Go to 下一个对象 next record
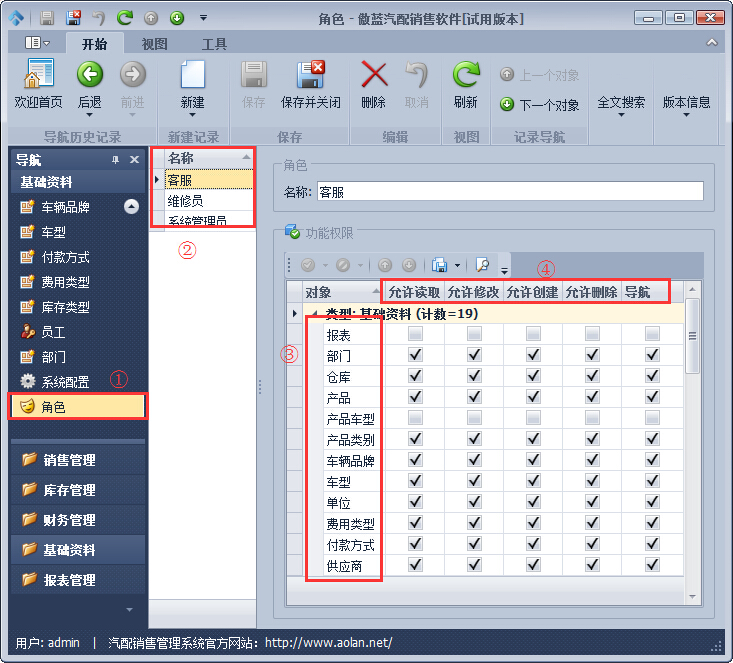Viewport: 733px width, 663px height. [540, 104]
